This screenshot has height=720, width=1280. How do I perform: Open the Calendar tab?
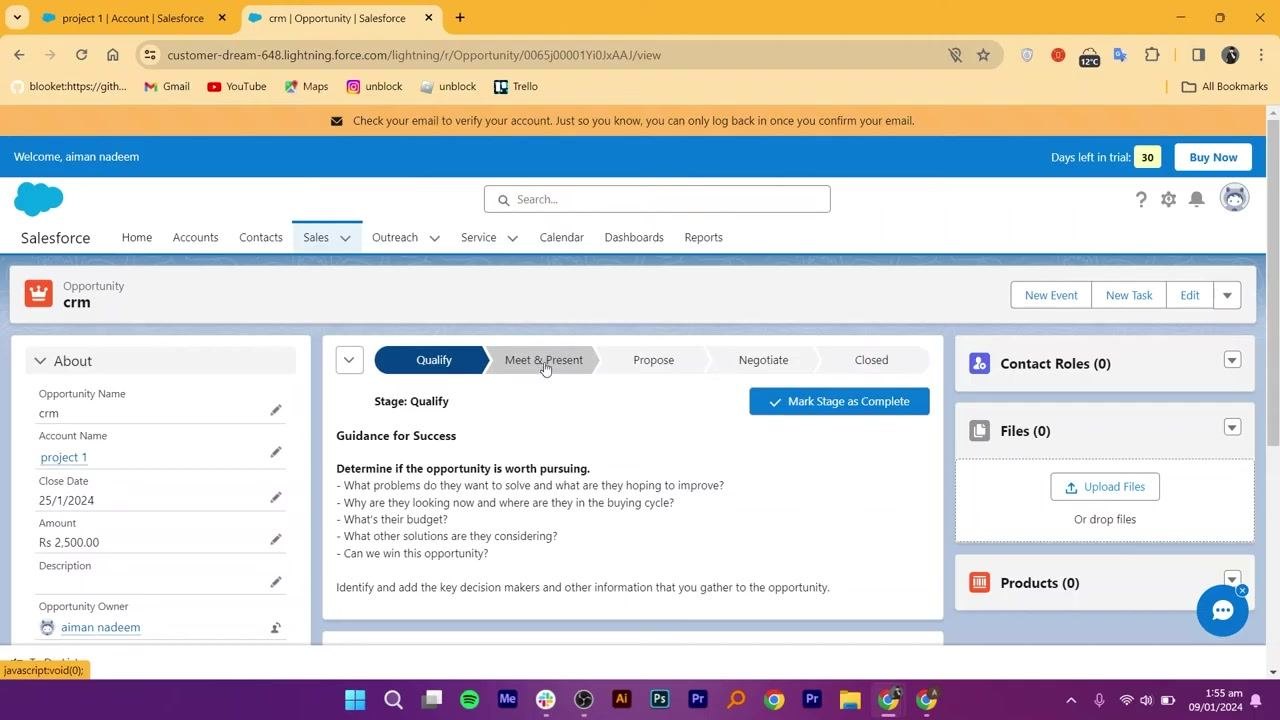(561, 238)
